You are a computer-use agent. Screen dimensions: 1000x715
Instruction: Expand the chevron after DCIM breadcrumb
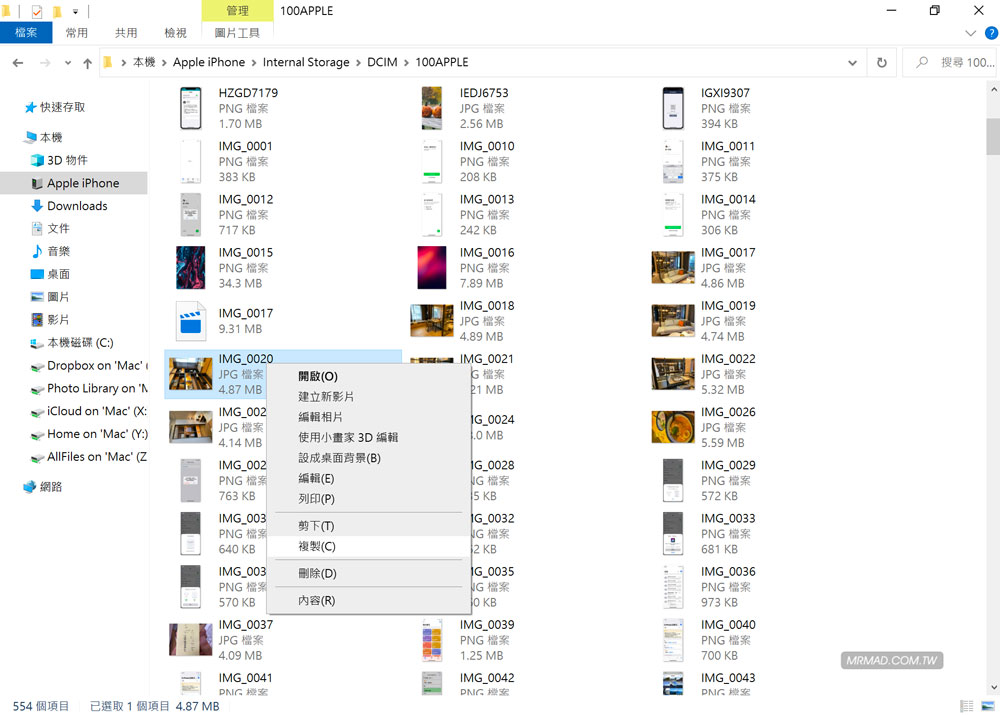406,63
